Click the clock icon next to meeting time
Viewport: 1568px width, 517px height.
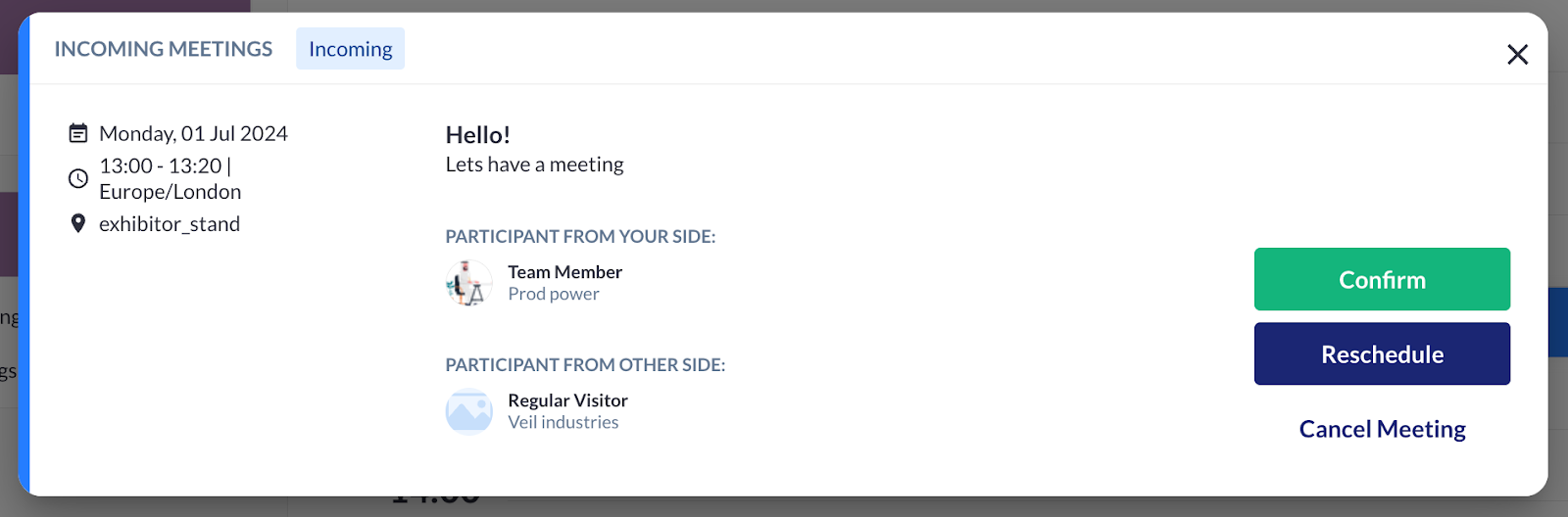[78, 178]
